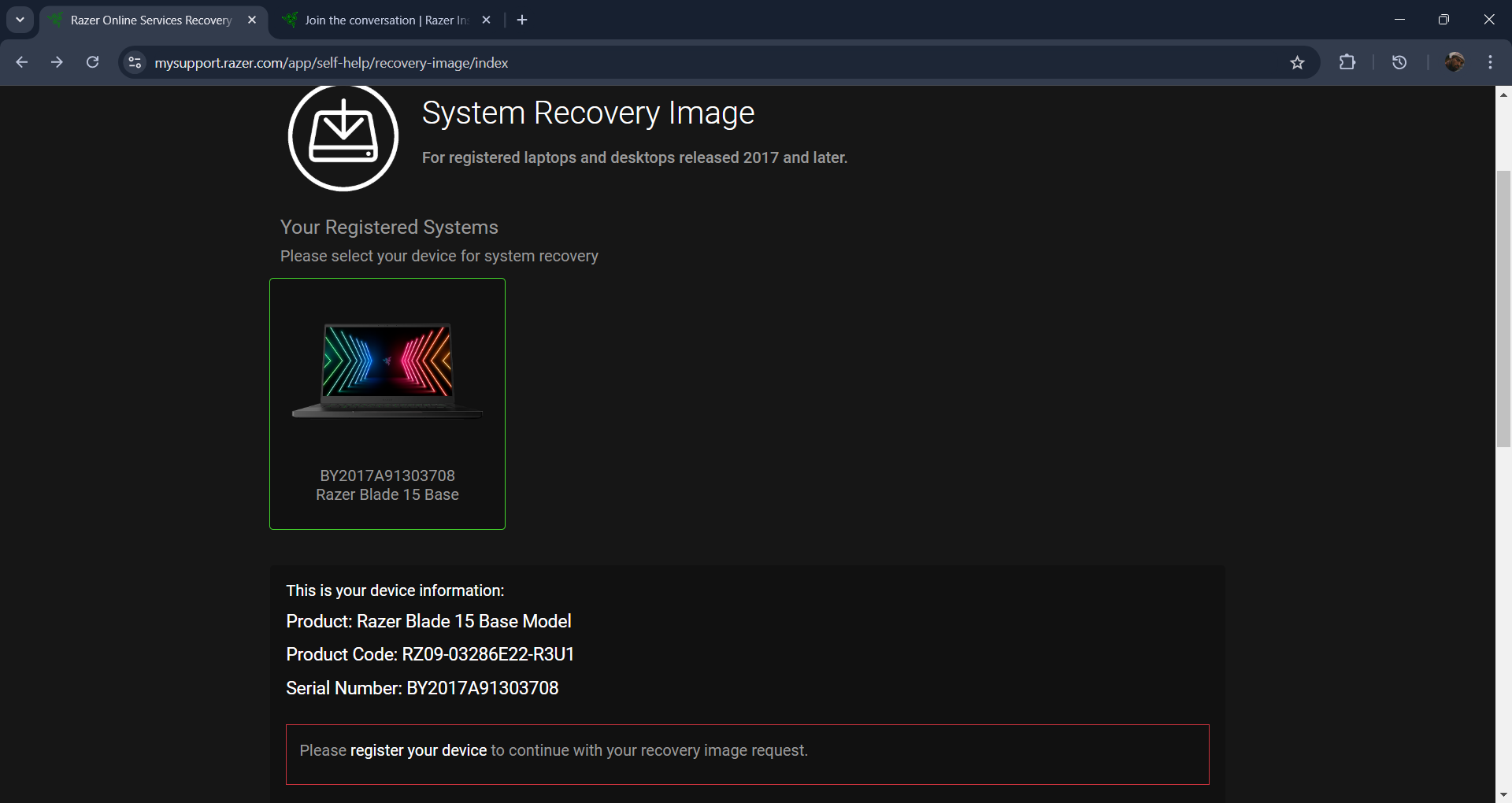1512x803 pixels.
Task: Click the Serial Number BY2017A91303708 line
Action: click(x=422, y=688)
